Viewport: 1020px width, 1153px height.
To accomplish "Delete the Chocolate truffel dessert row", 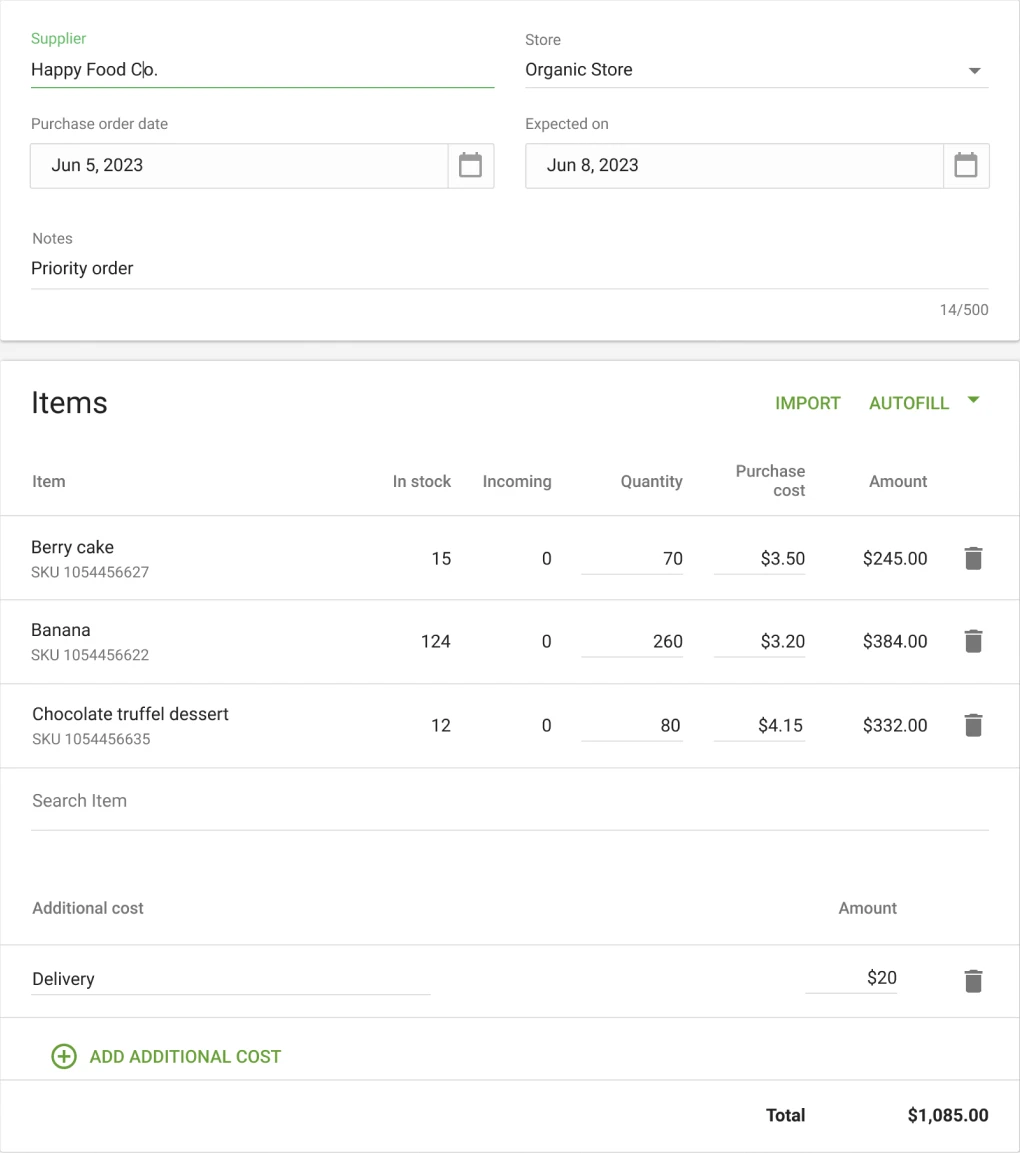I will 973,725.
